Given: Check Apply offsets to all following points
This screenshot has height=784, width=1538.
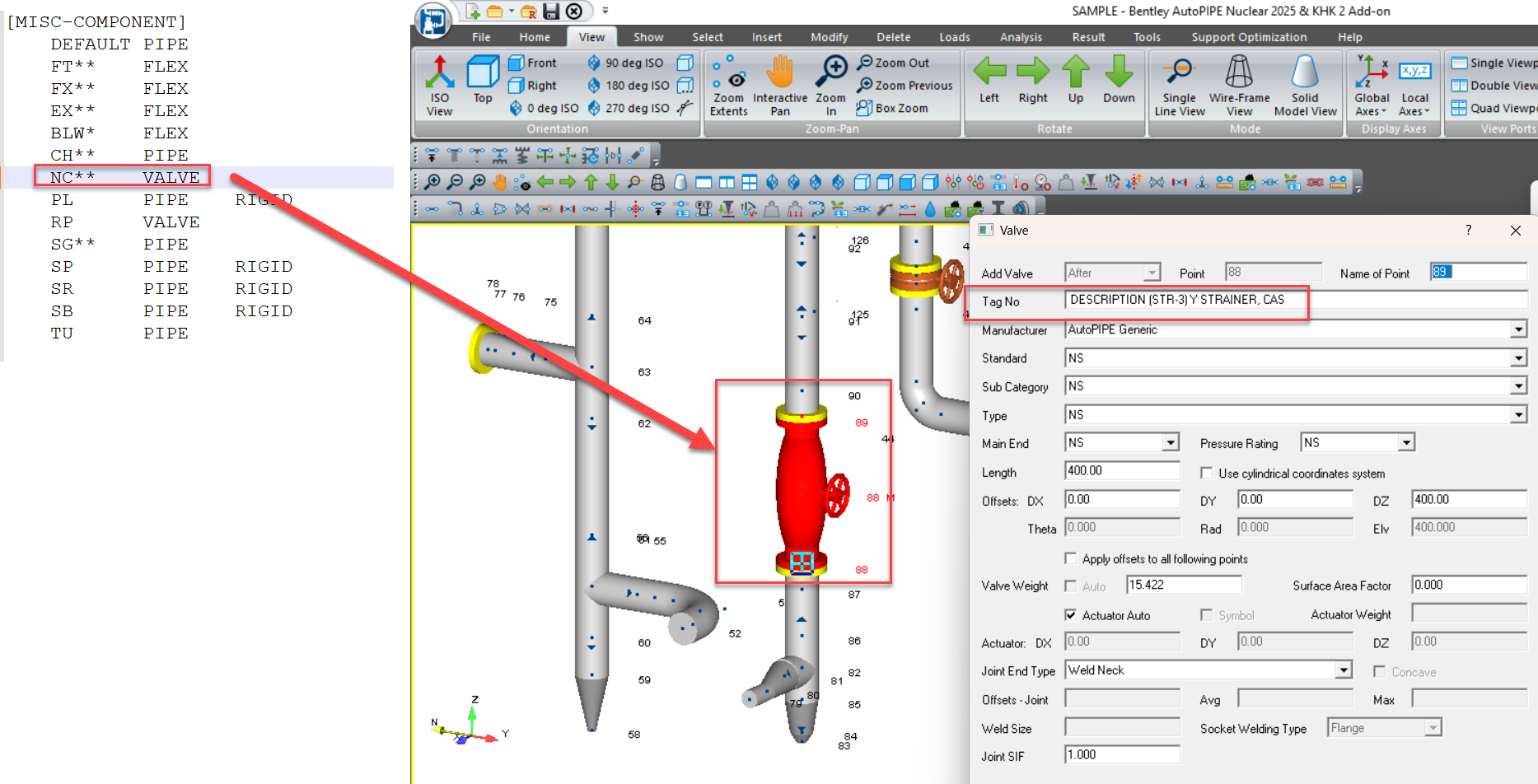Looking at the screenshot, I should (1070, 558).
